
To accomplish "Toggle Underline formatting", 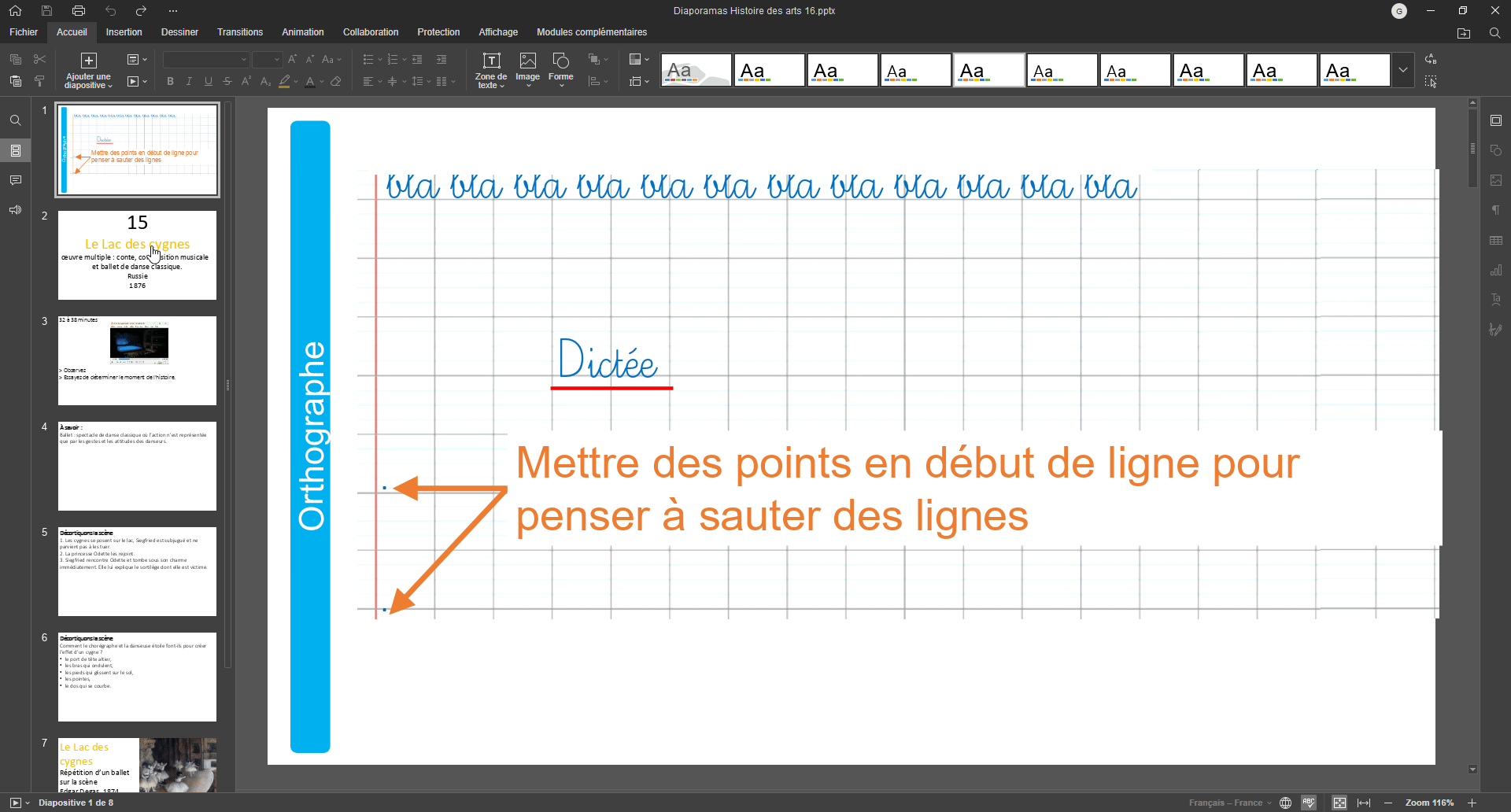I will pyautogui.click(x=208, y=81).
